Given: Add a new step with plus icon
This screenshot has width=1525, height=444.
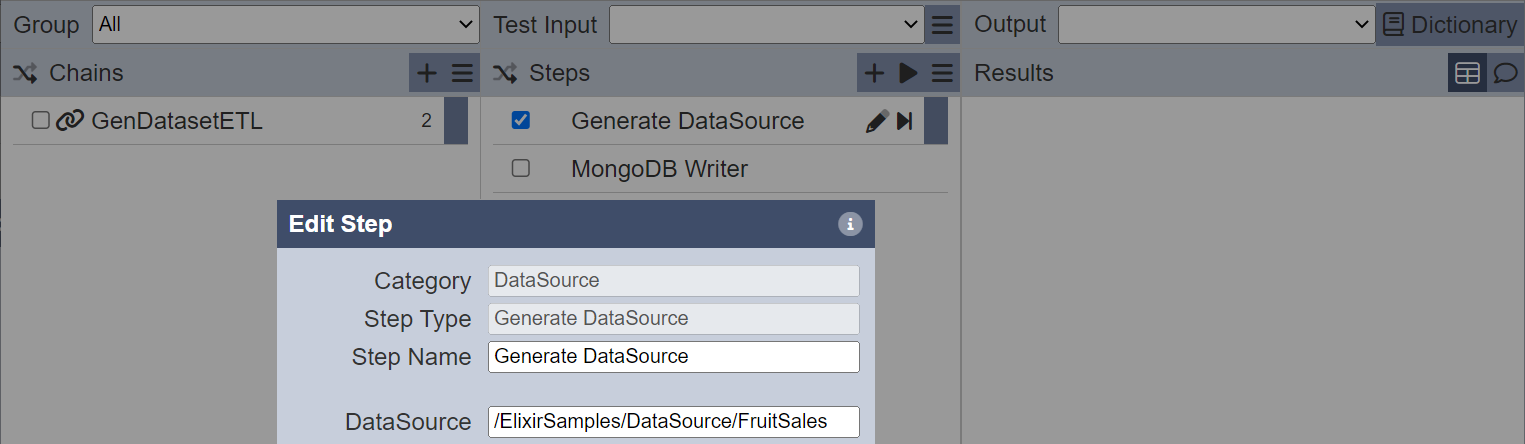Looking at the screenshot, I should [874, 73].
